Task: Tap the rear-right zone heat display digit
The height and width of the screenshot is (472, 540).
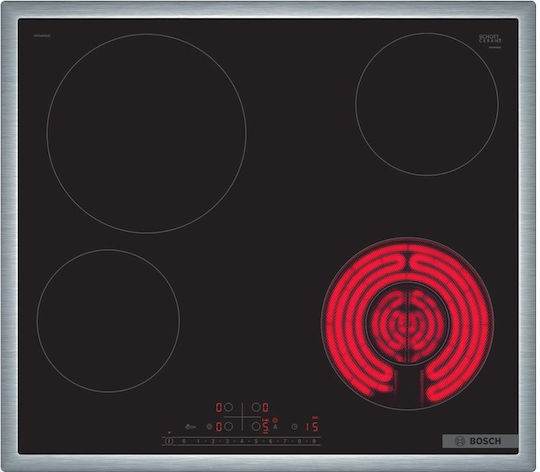Action: (265, 408)
